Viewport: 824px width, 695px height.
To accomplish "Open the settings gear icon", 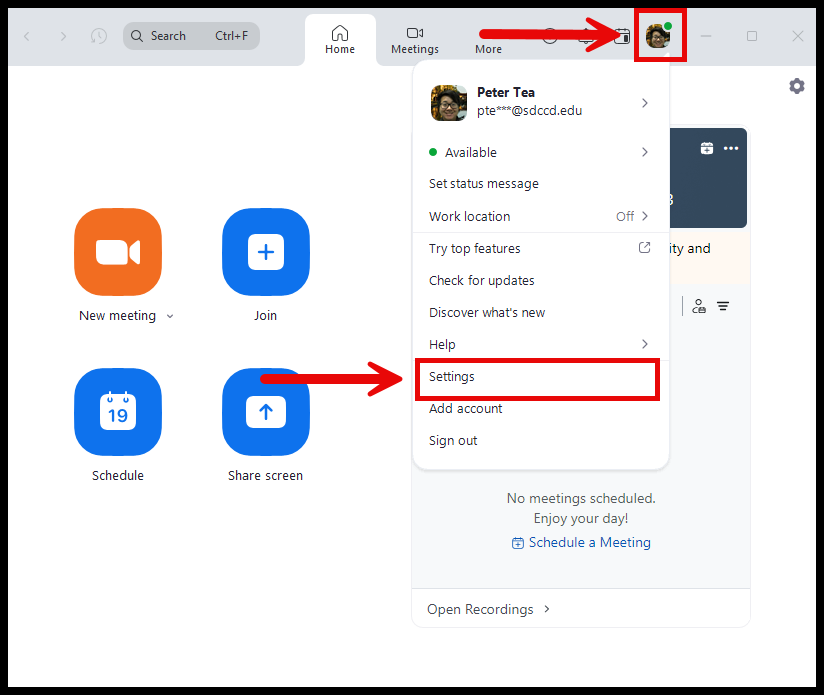I will (x=796, y=86).
